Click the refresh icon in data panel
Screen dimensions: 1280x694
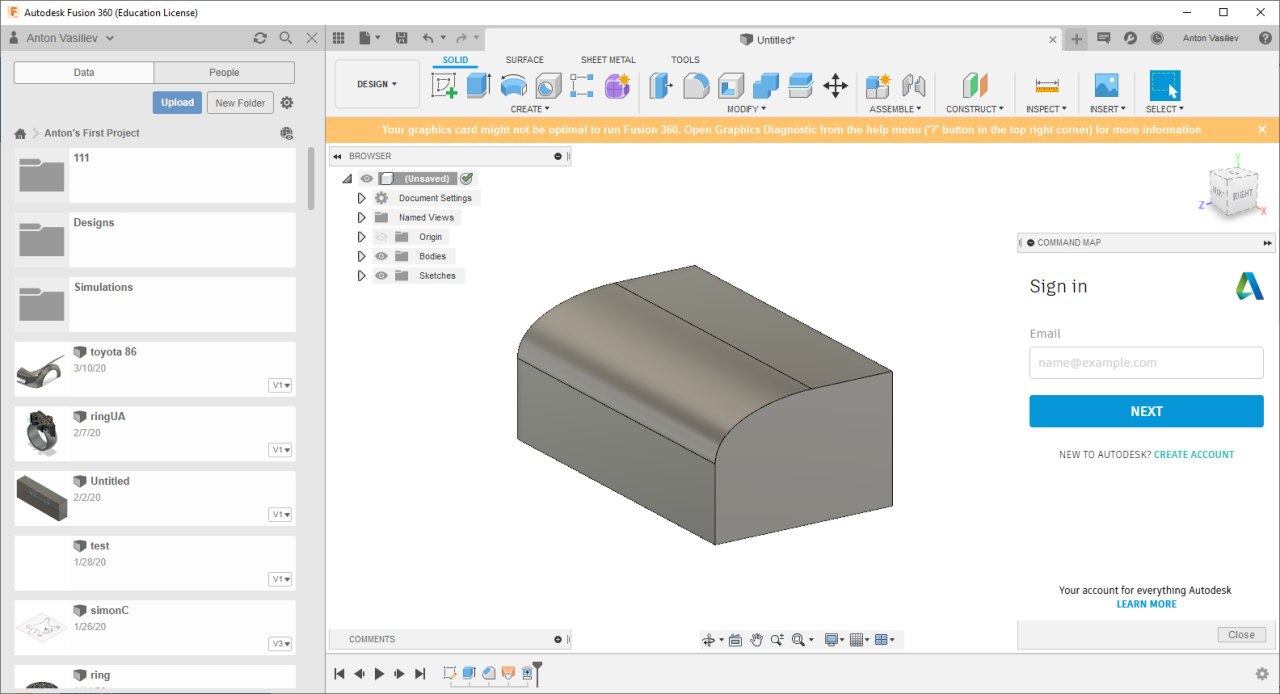tap(260, 38)
